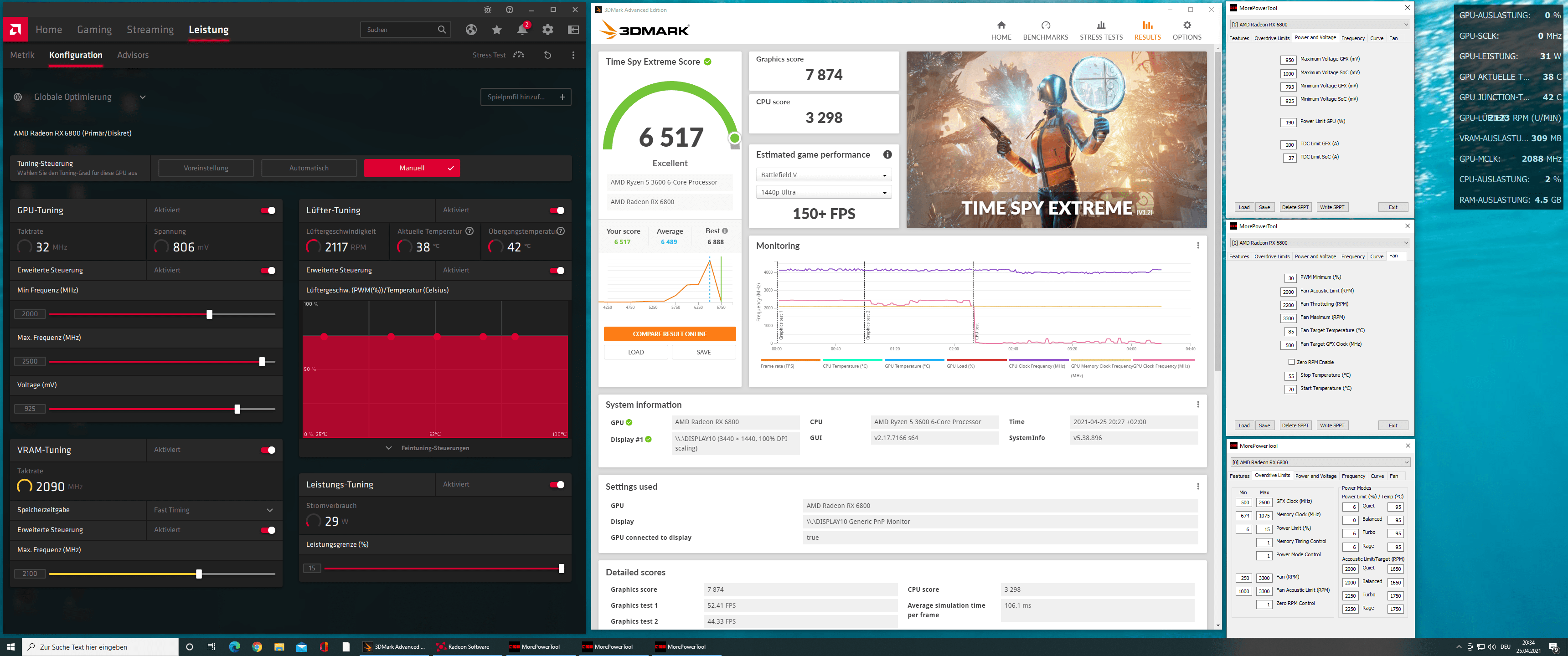Toggle VRAM Erweiterte Steuerung switch

click(268, 530)
